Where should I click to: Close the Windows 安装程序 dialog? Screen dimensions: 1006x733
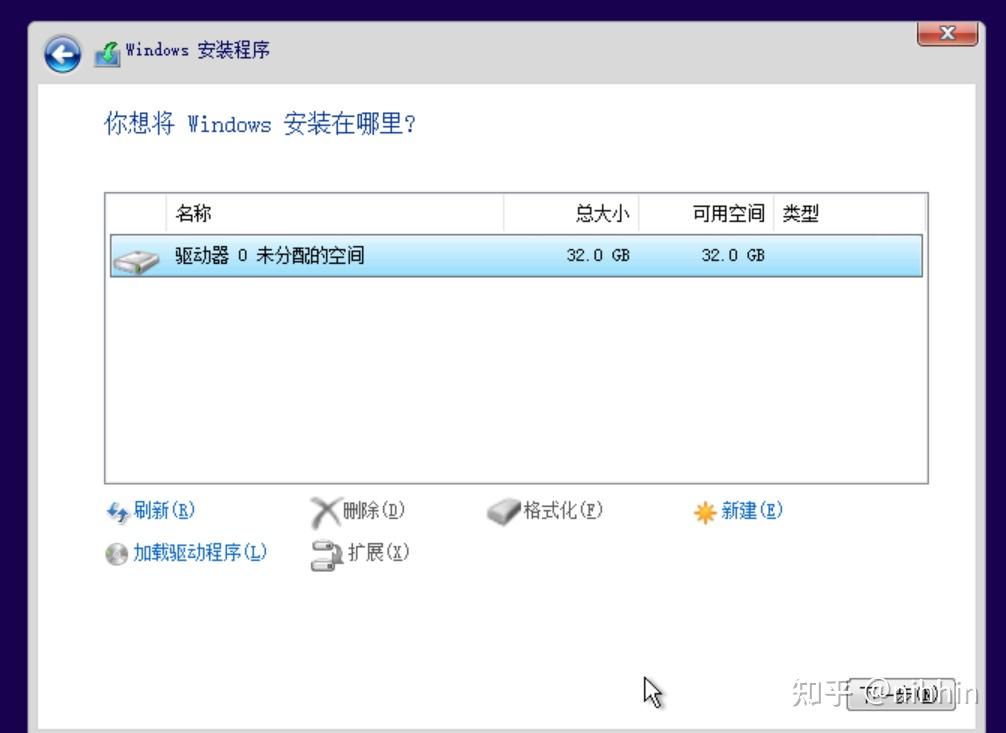(x=948, y=33)
